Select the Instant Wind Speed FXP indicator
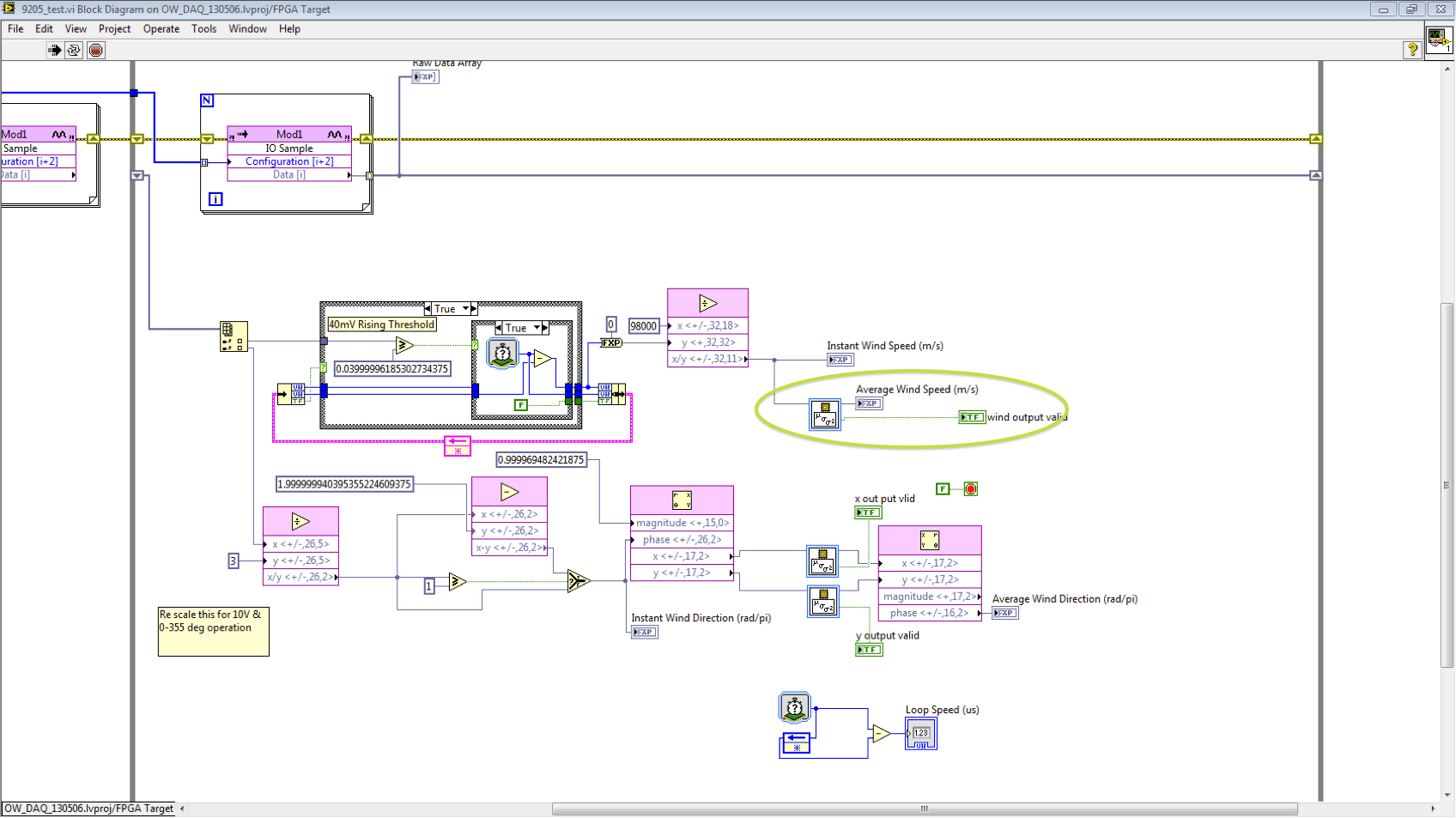Screen dimensions: 1456x818 click(x=840, y=360)
